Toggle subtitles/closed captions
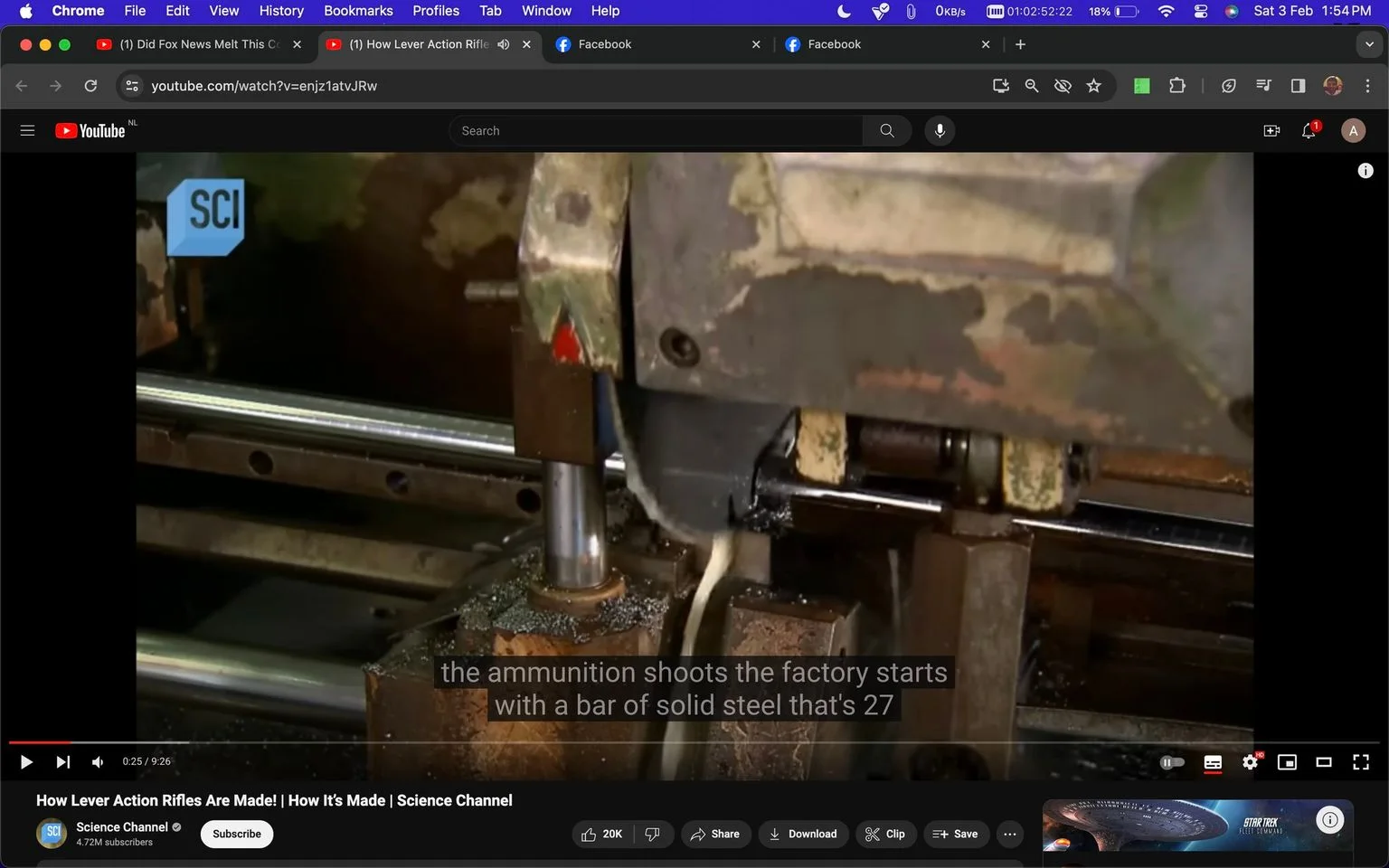 coord(1213,762)
